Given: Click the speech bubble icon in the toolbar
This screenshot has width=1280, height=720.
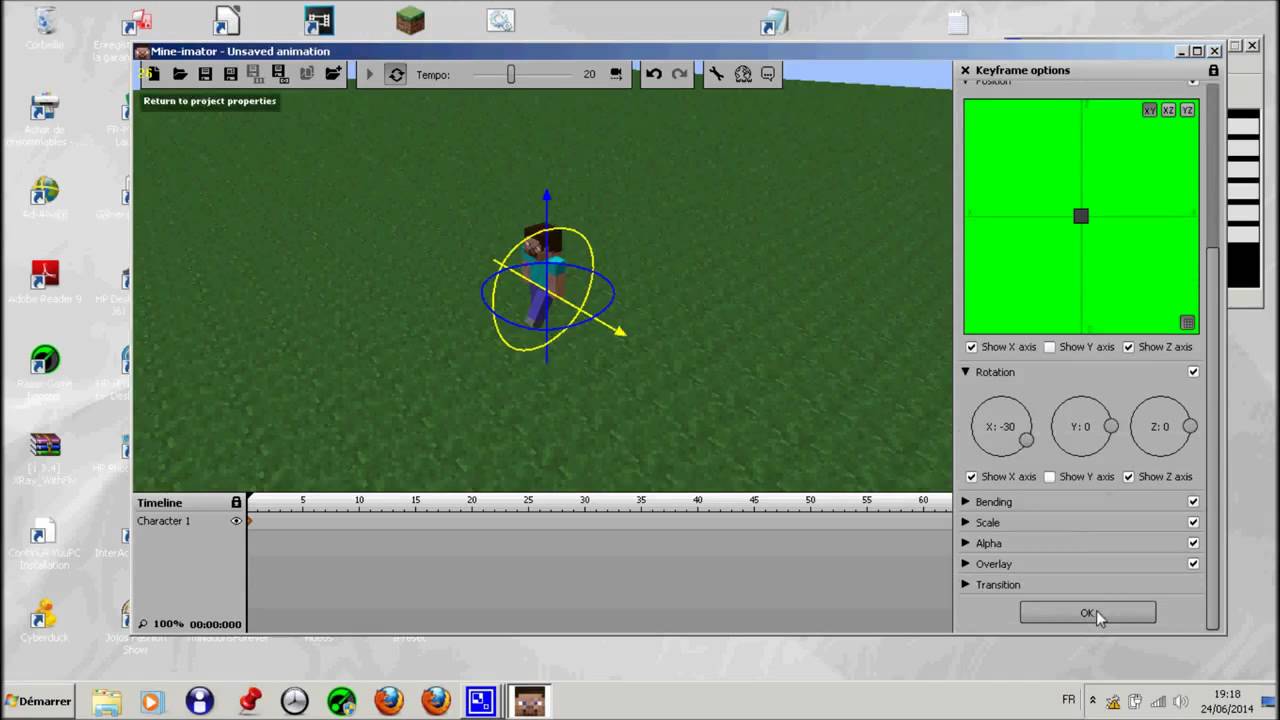Looking at the screenshot, I should click(x=768, y=74).
